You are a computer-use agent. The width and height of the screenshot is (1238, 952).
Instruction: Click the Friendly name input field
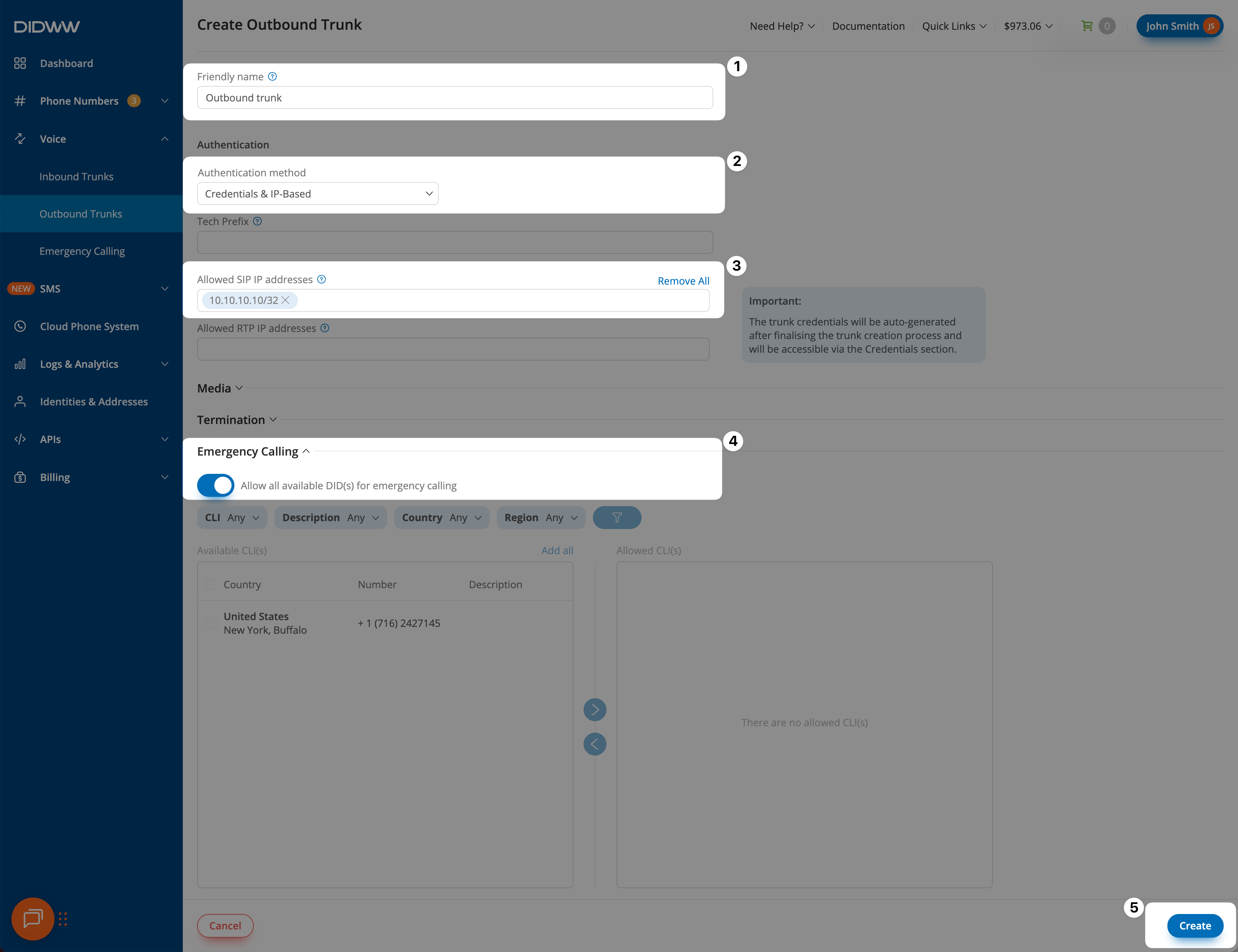(454, 97)
